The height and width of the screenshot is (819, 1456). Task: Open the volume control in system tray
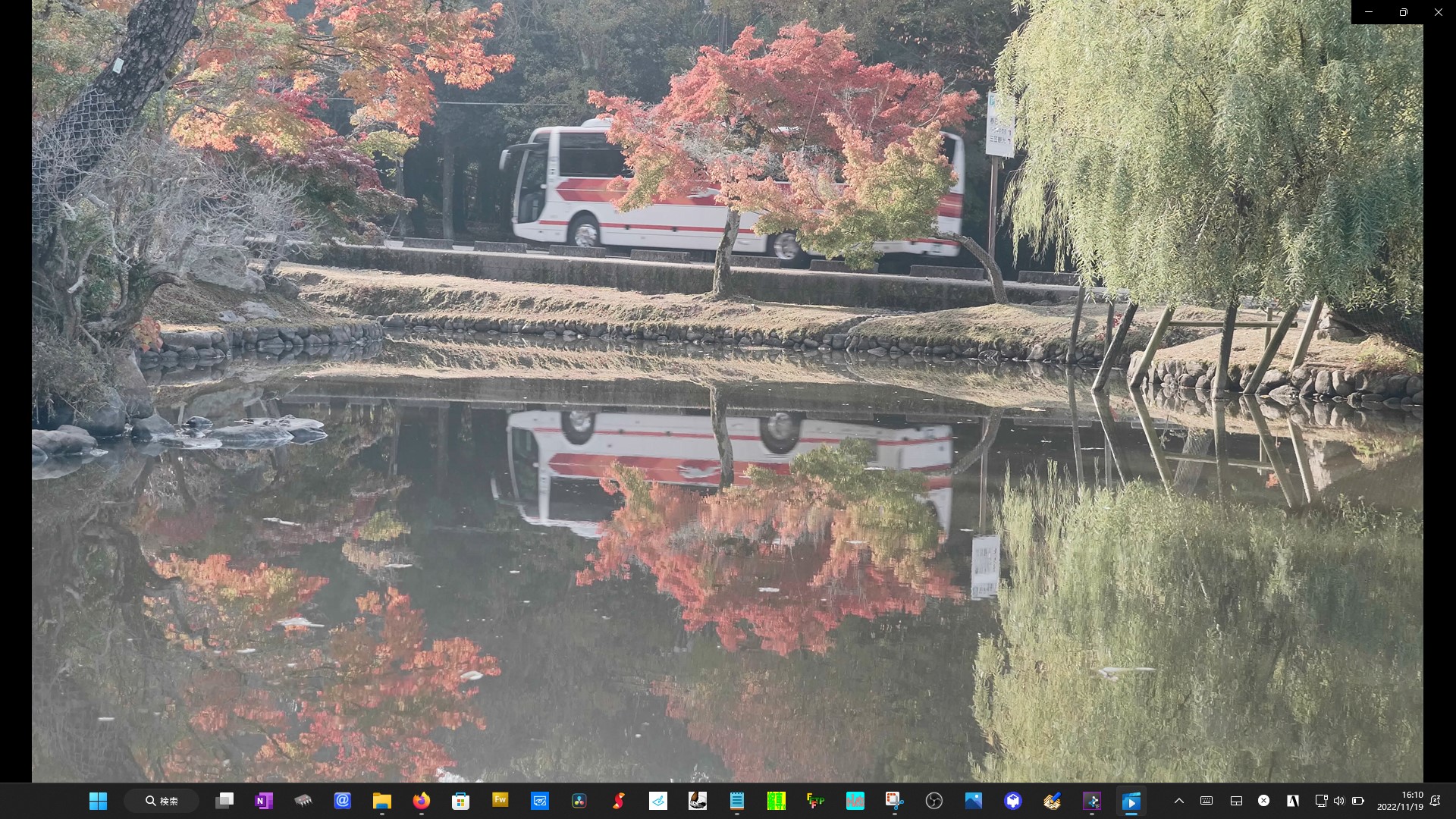1338,801
